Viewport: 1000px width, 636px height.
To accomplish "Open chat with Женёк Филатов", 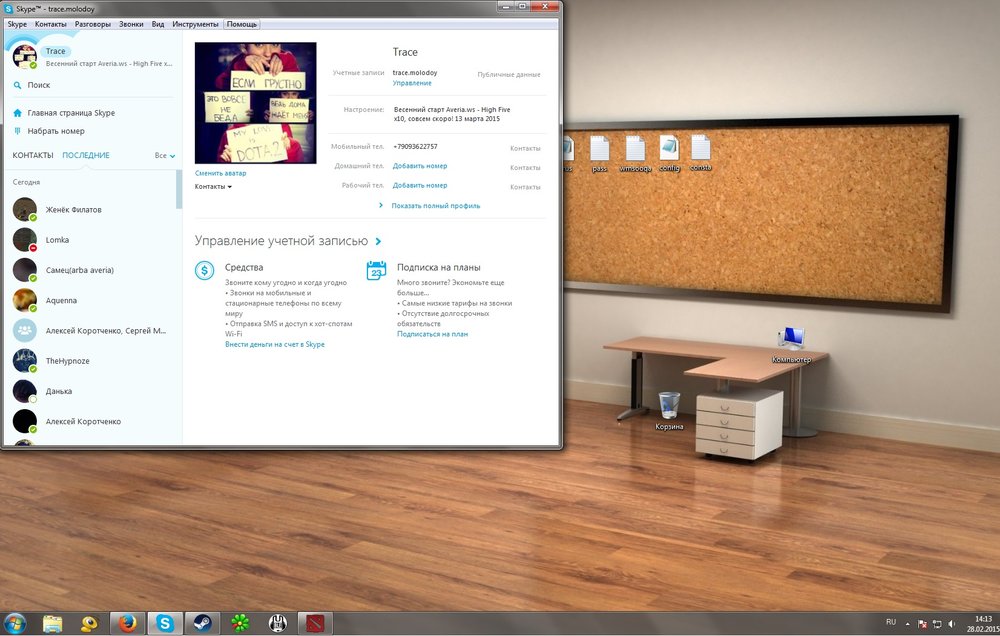I will coord(73,210).
